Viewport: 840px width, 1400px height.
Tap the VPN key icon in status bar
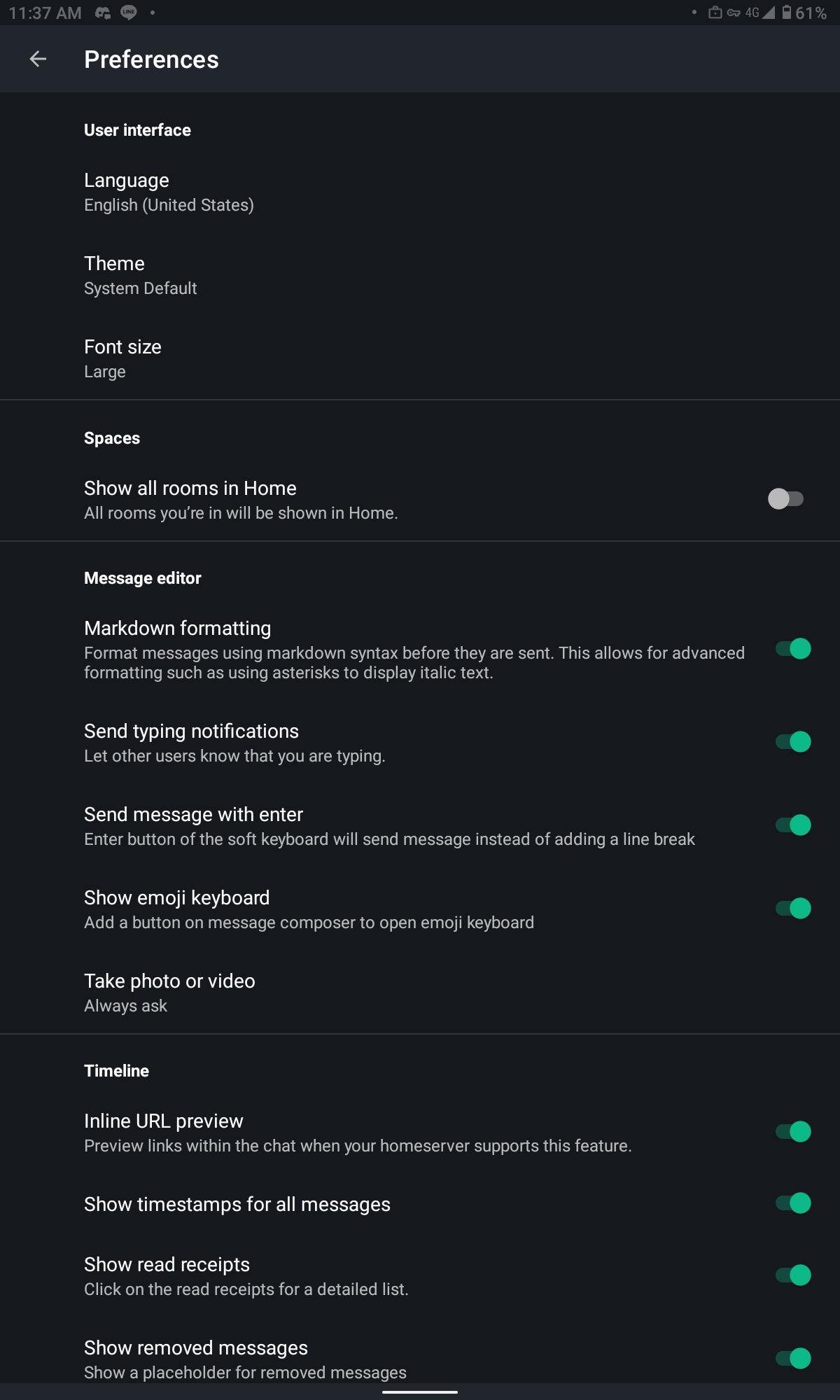tap(734, 13)
